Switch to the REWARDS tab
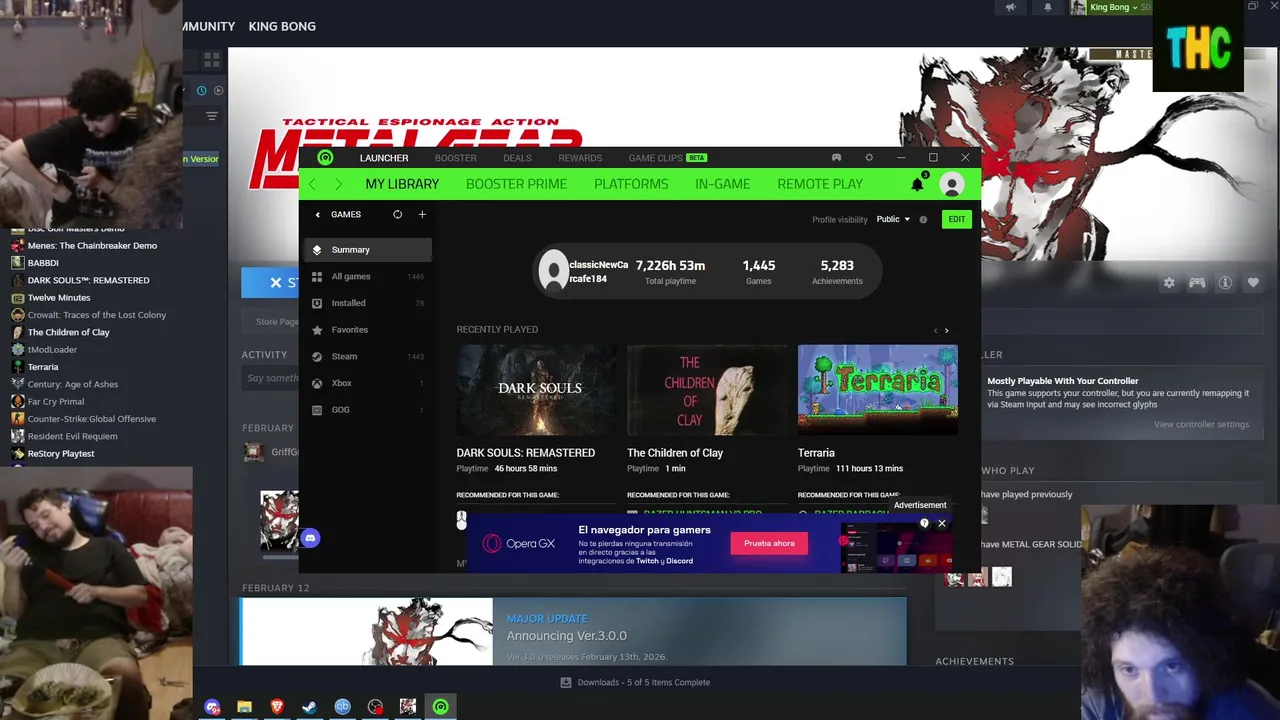 (x=580, y=158)
